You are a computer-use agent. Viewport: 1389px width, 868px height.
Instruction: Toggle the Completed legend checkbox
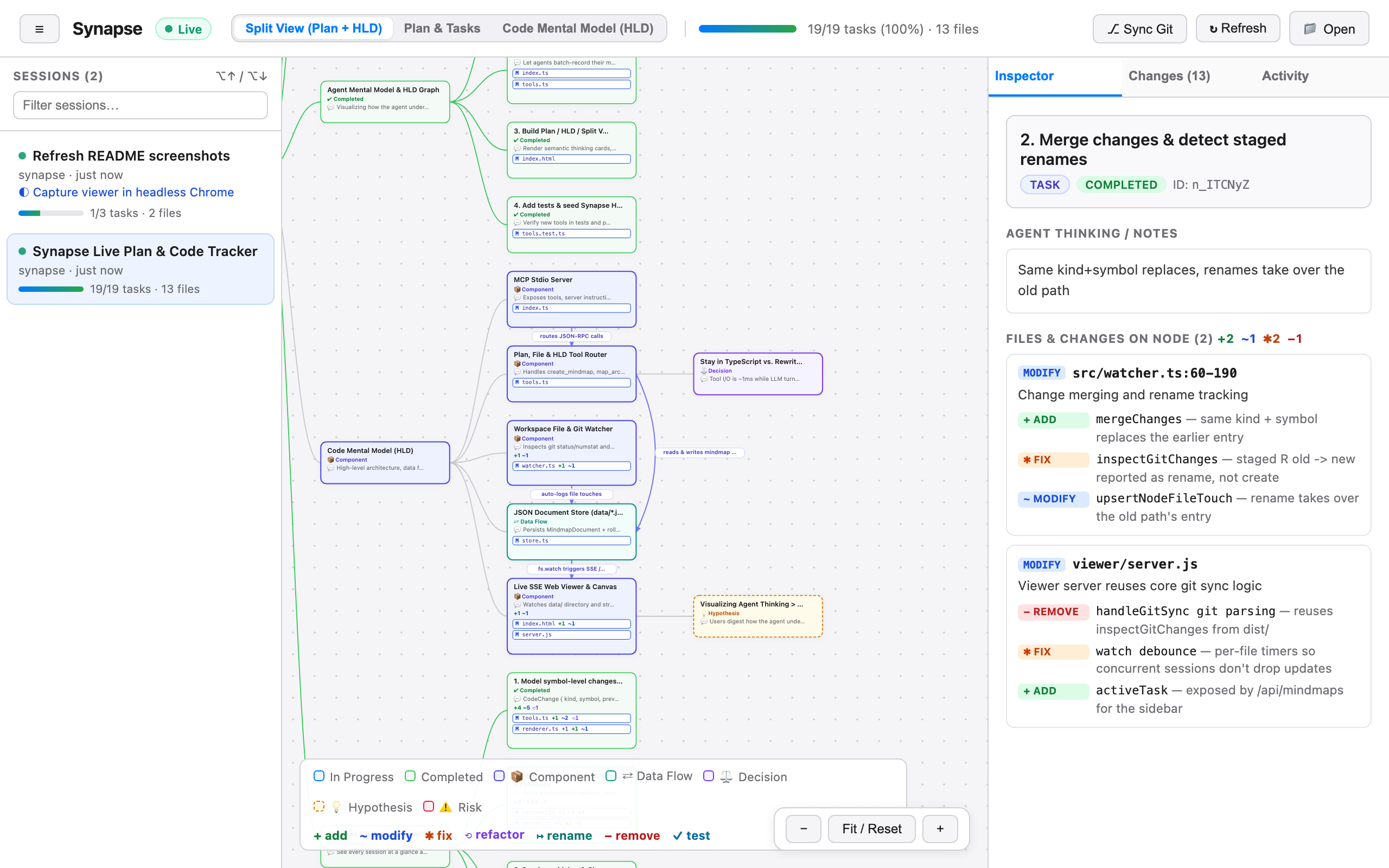(x=410, y=776)
